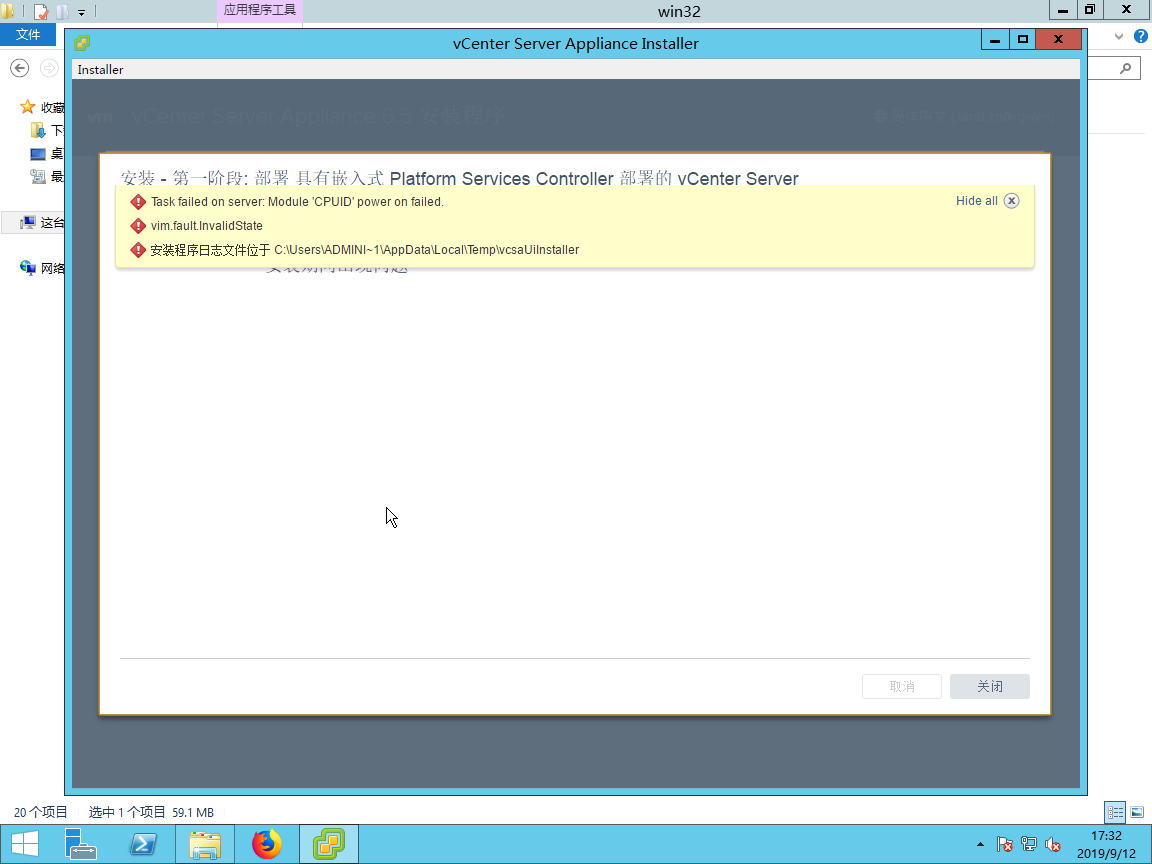This screenshot has height=864, width=1152.
Task: Click the 关闭 button in installer dialog
Action: coord(989,686)
